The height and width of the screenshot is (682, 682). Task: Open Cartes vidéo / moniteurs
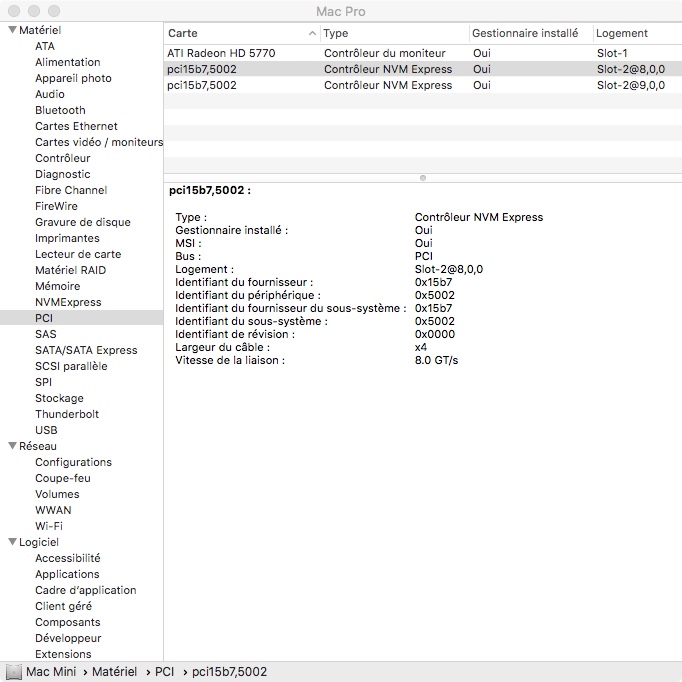click(99, 142)
